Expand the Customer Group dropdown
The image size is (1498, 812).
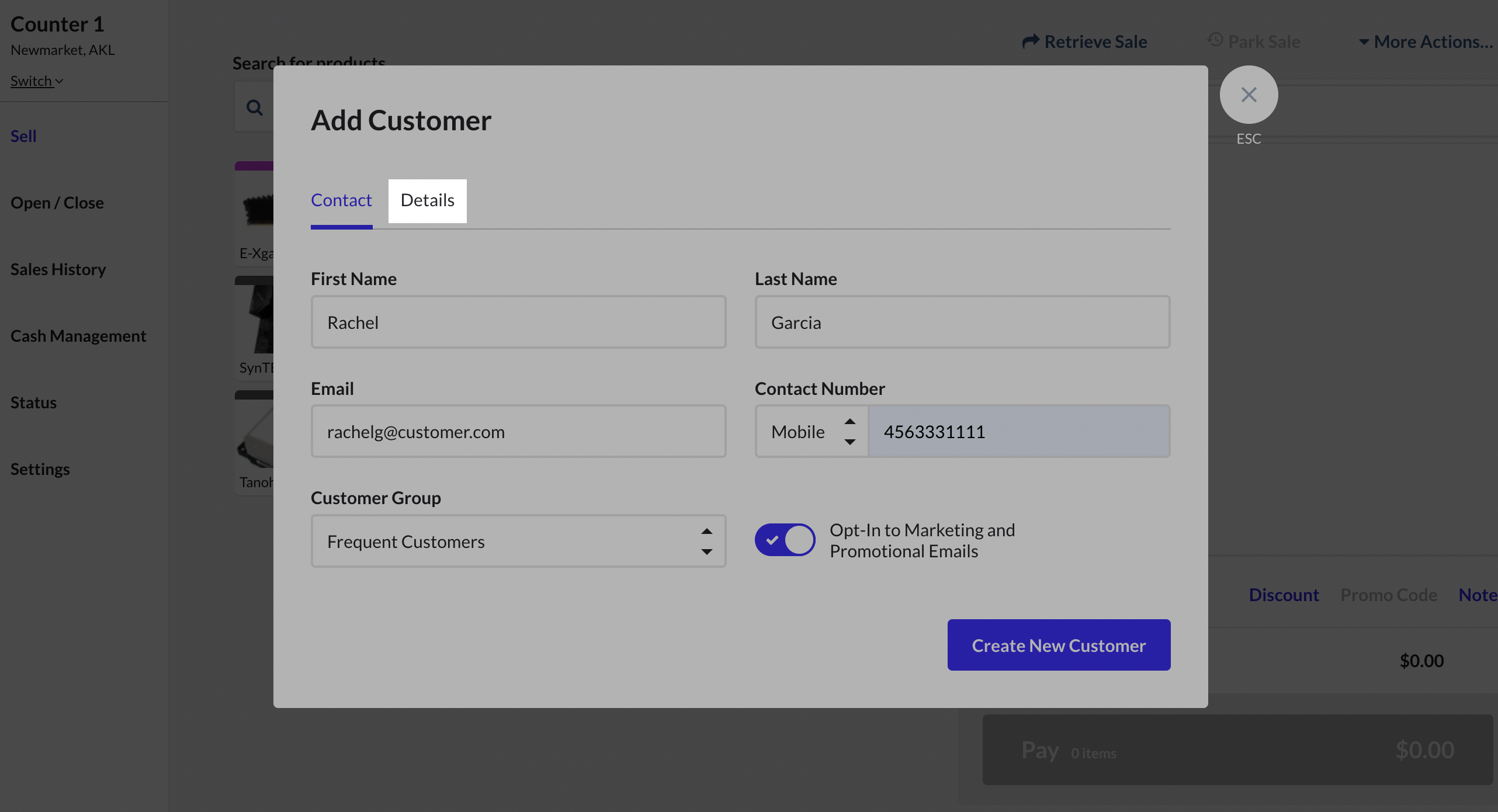click(518, 542)
